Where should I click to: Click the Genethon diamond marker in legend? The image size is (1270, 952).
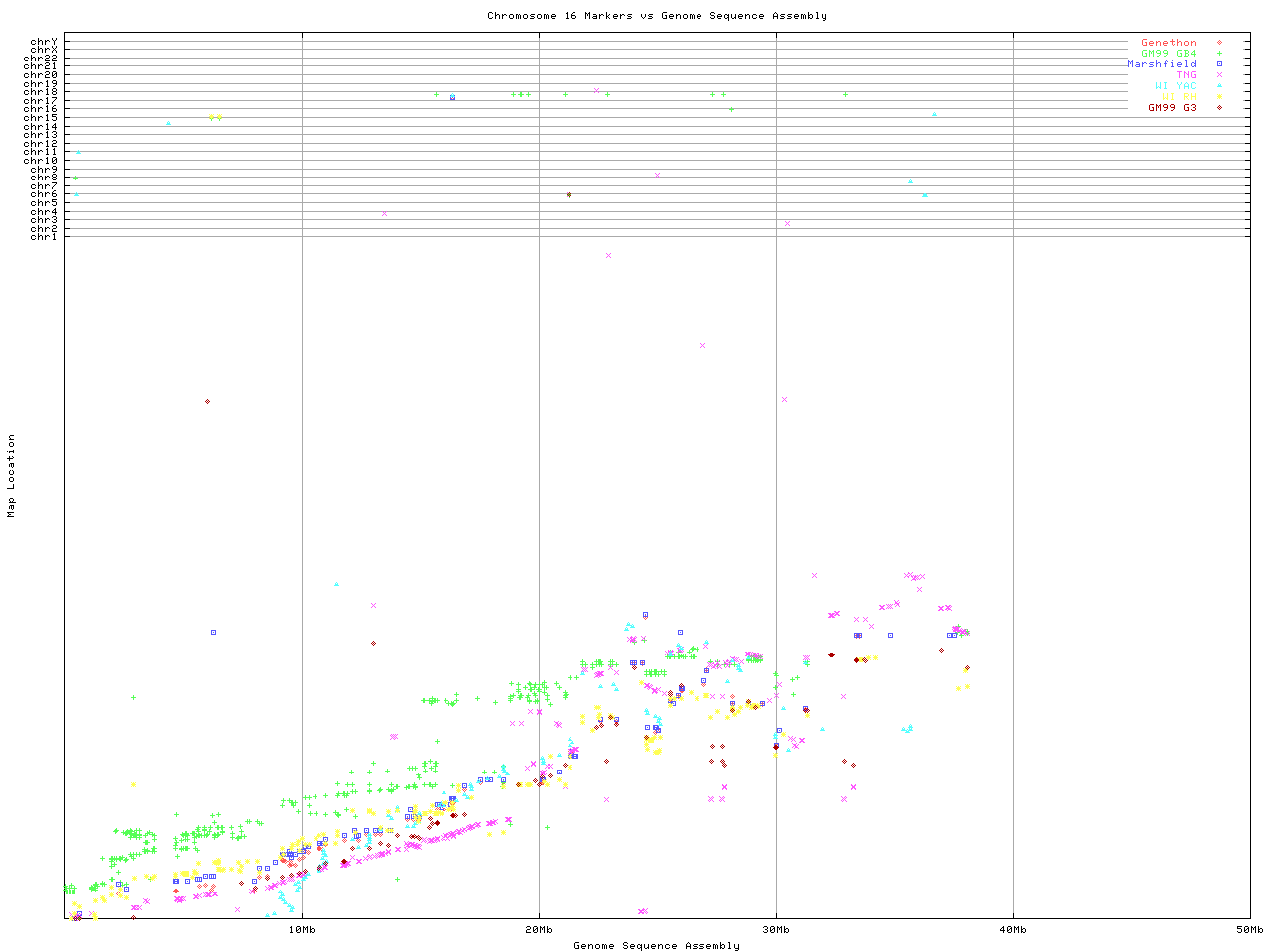[1219, 43]
